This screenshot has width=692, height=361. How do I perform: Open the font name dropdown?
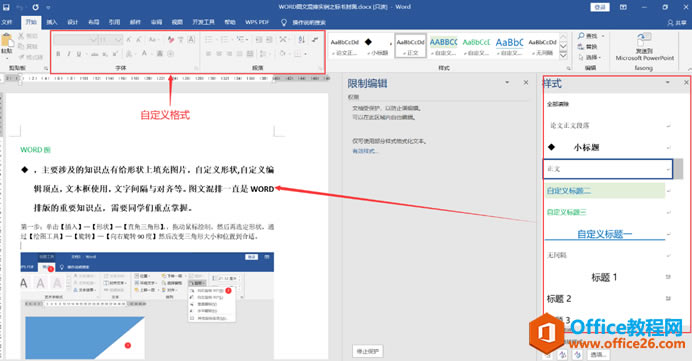[x=93, y=40]
